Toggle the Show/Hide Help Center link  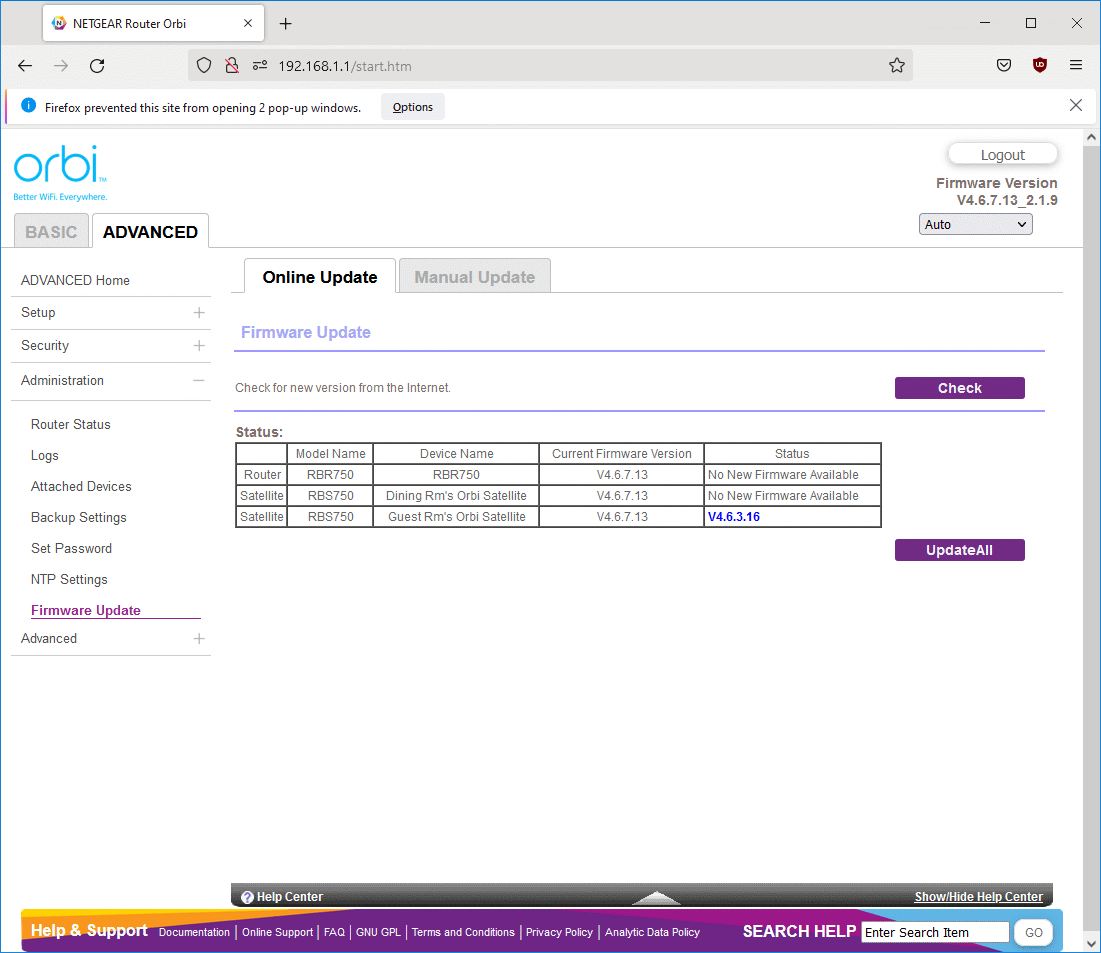tap(978, 897)
